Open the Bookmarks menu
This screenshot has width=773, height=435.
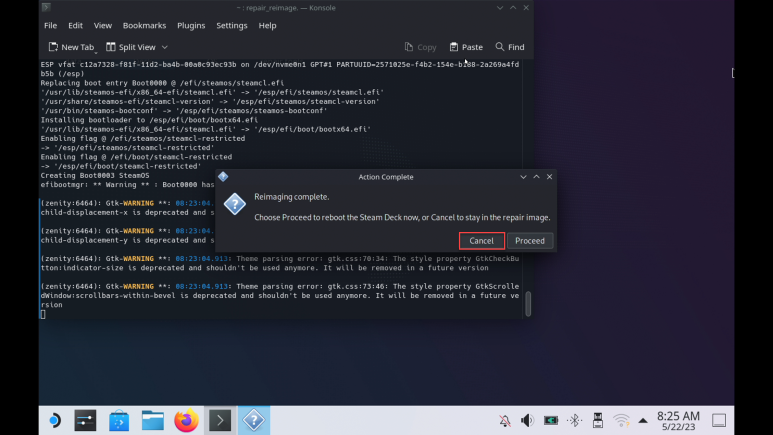pyautogui.click(x=144, y=26)
